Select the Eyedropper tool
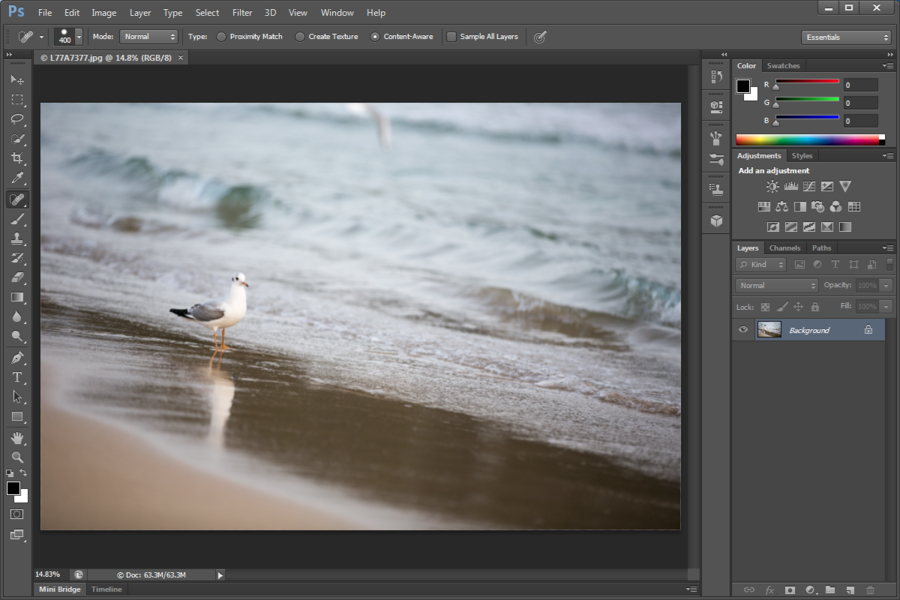This screenshot has height=600, width=900. tap(17, 179)
